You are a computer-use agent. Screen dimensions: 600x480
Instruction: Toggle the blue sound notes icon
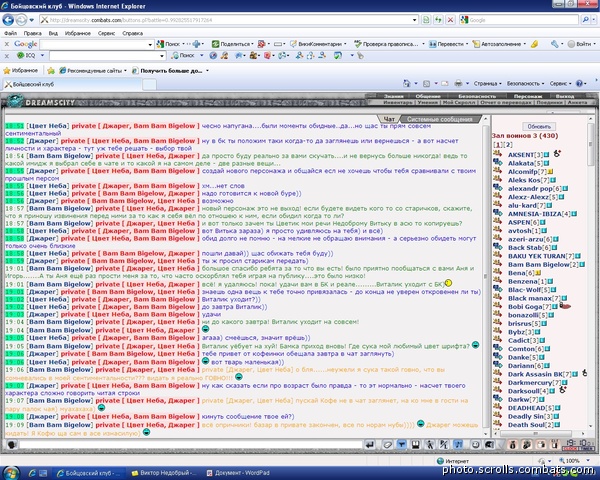(x=458, y=444)
